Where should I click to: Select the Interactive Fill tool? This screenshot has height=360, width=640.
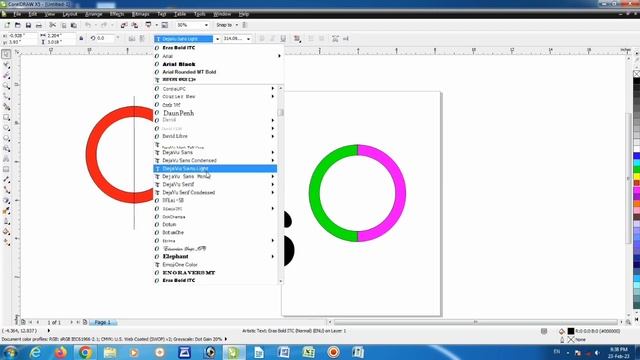pos(6,242)
